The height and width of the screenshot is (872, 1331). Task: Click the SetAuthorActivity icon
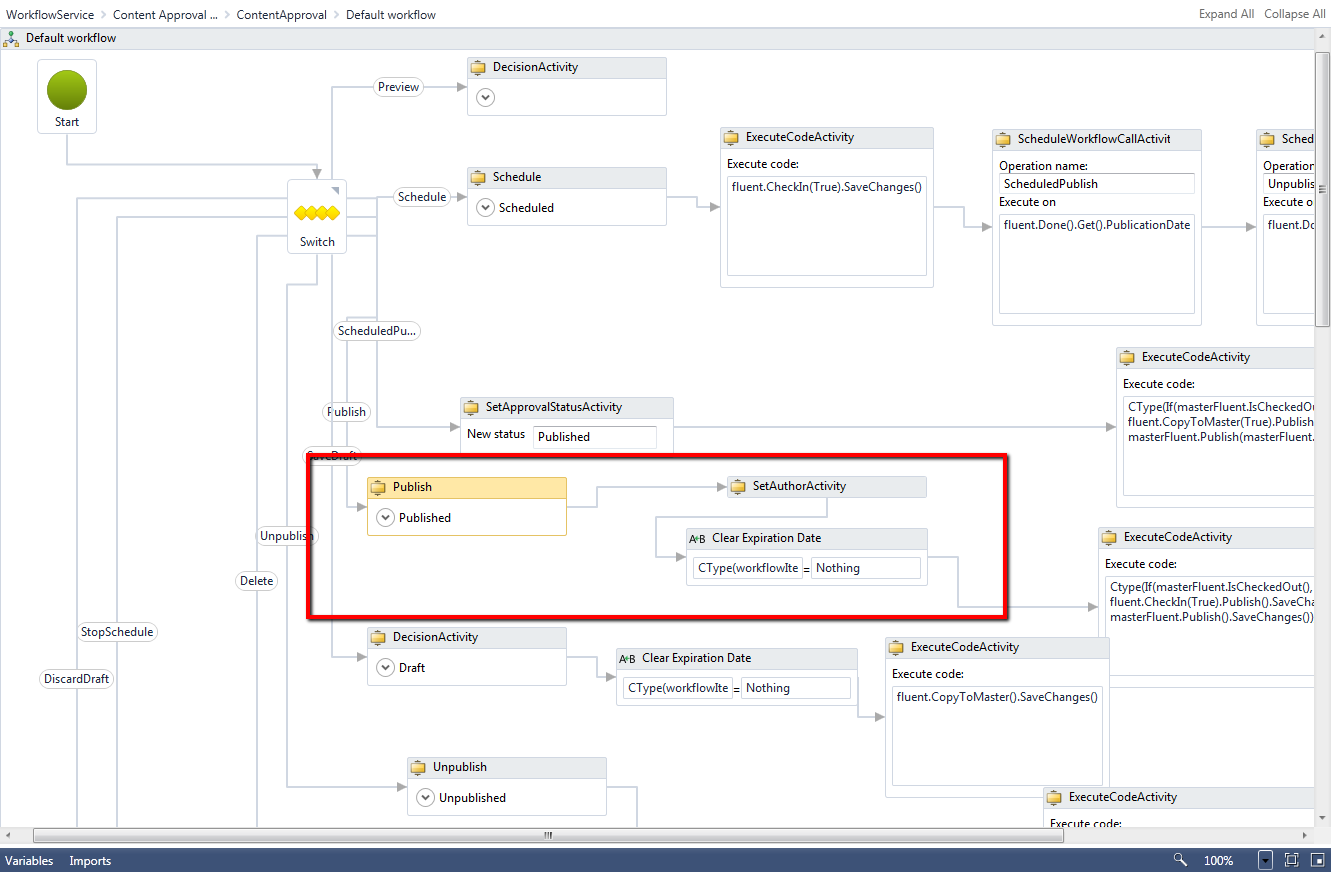[738, 487]
